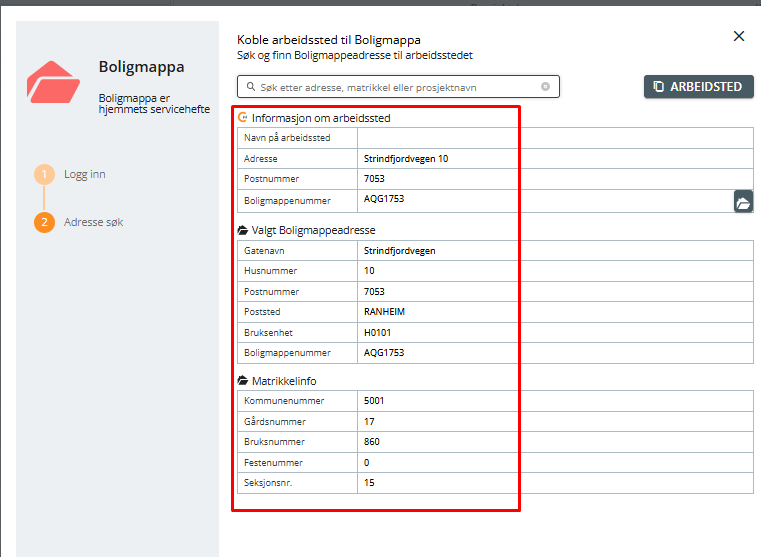Viewport: 761px width, 557px height.
Task: Click the Poststed label cell
Action: pos(298,311)
